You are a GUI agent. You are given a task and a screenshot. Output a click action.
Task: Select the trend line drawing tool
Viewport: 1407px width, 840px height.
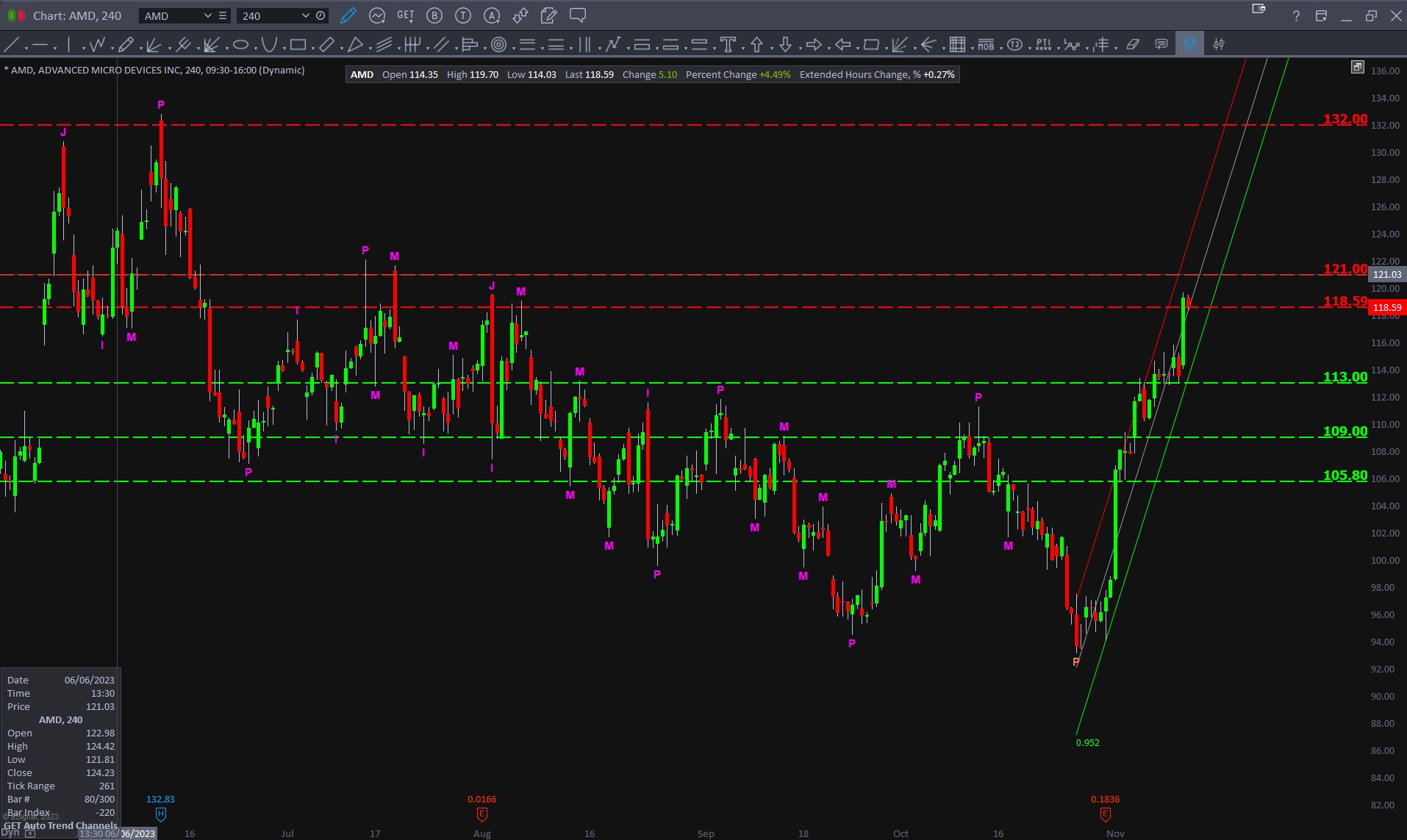[x=12, y=45]
